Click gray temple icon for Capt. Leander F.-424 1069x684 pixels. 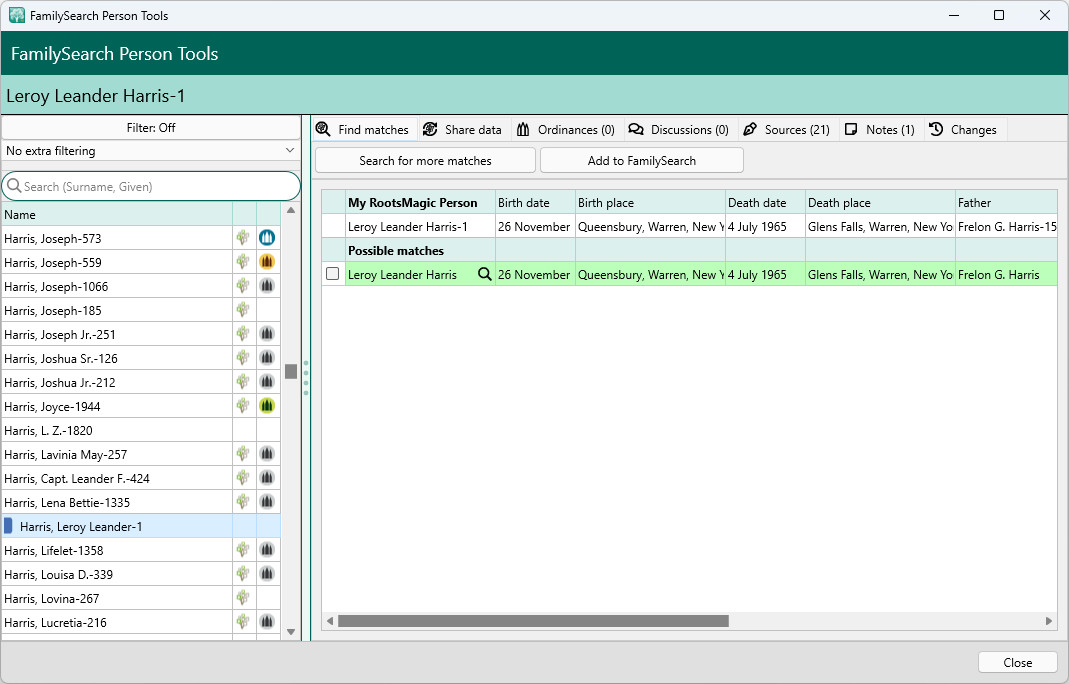point(267,478)
